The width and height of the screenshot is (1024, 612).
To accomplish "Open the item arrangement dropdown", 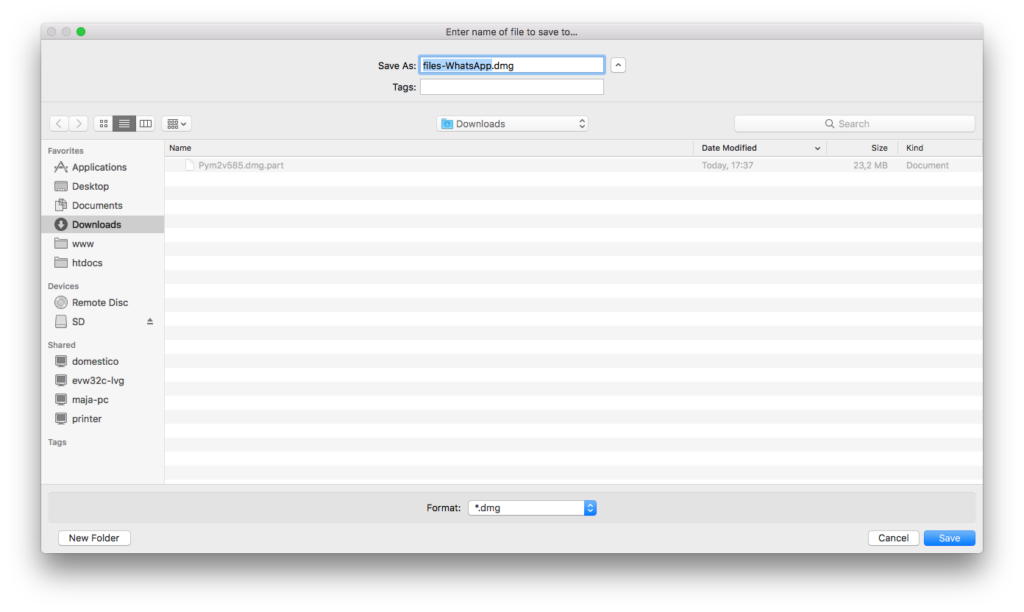I will pos(177,123).
